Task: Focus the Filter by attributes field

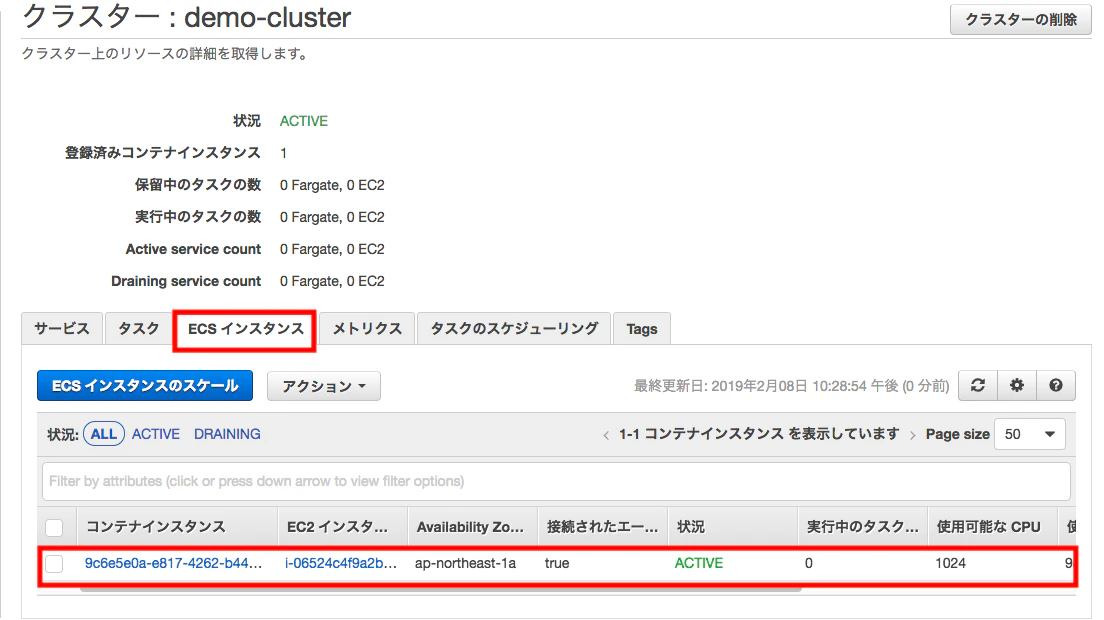Action: (x=556, y=481)
